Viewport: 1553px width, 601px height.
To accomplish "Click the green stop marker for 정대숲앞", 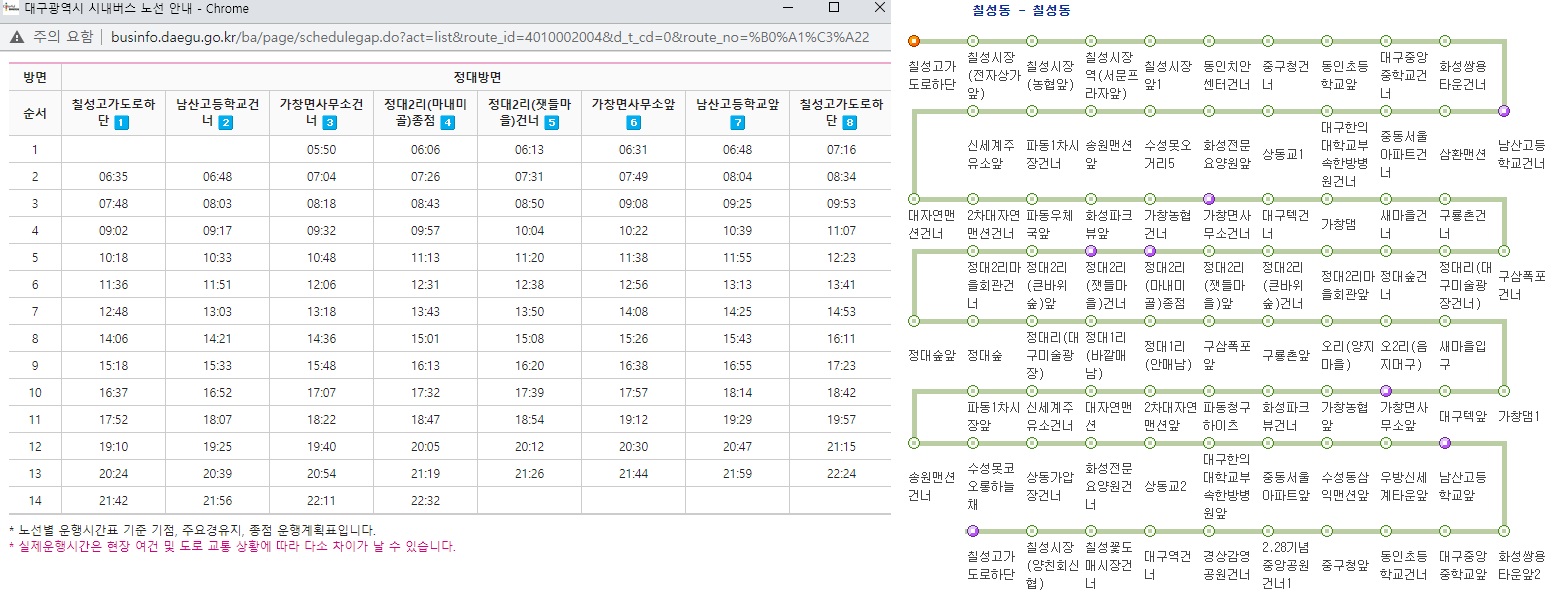I will 914,321.
